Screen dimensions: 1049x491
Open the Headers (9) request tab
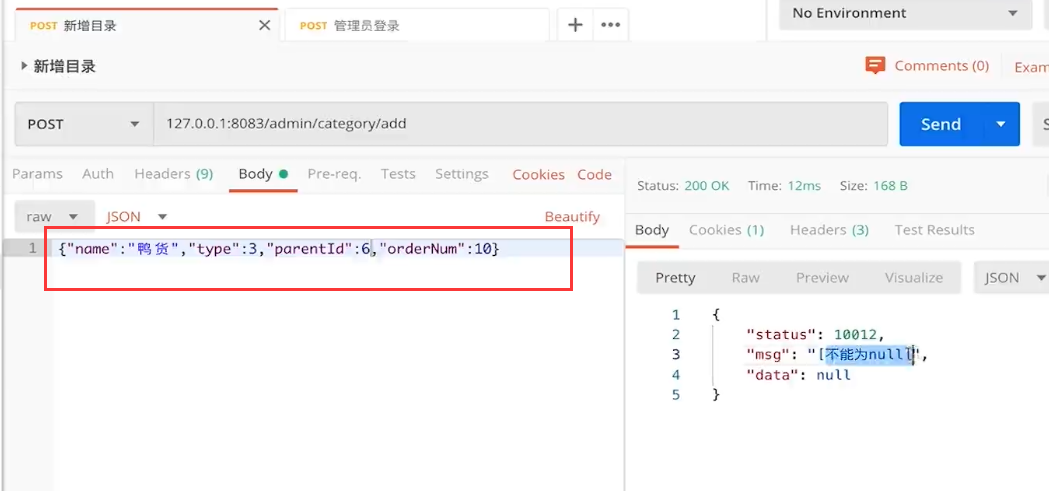tap(174, 174)
